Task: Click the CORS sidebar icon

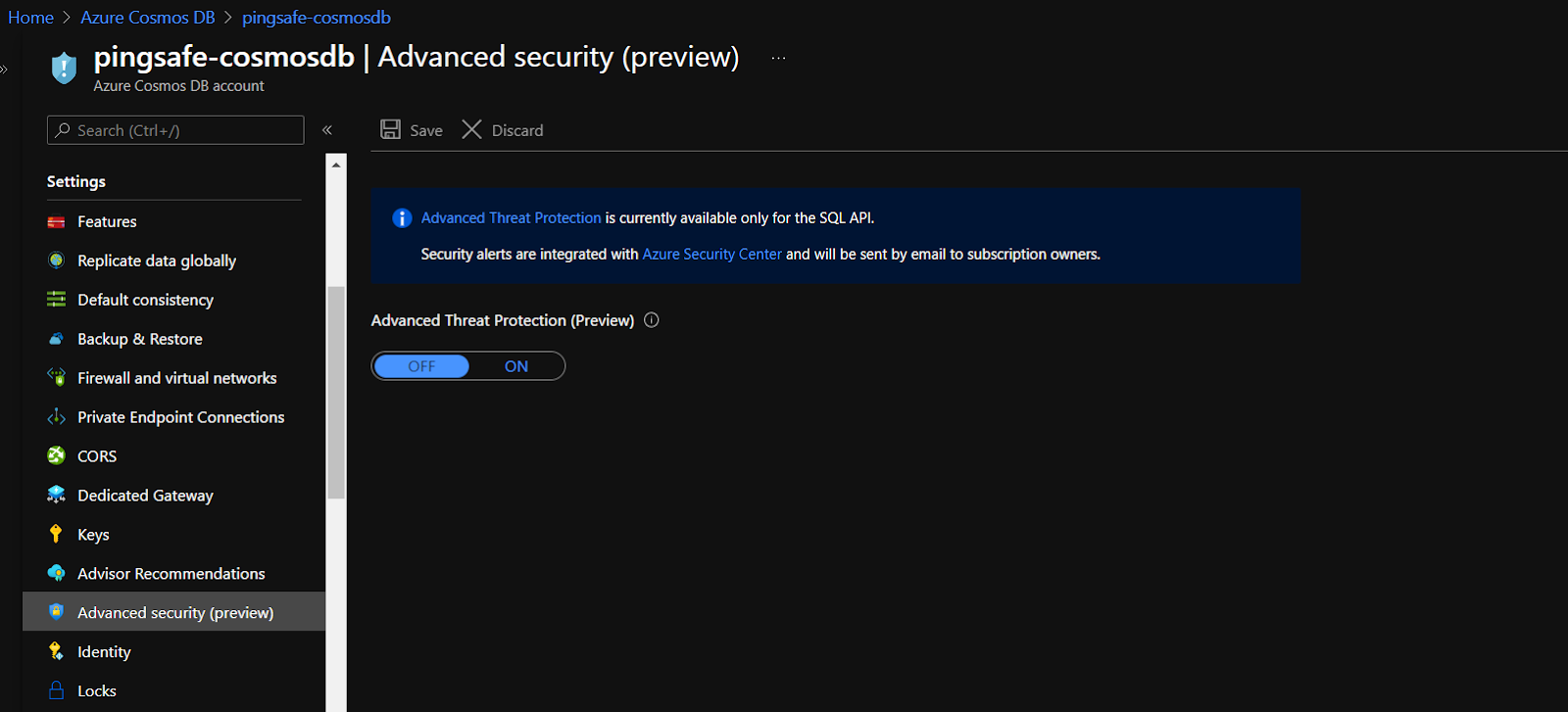Action: [x=56, y=455]
